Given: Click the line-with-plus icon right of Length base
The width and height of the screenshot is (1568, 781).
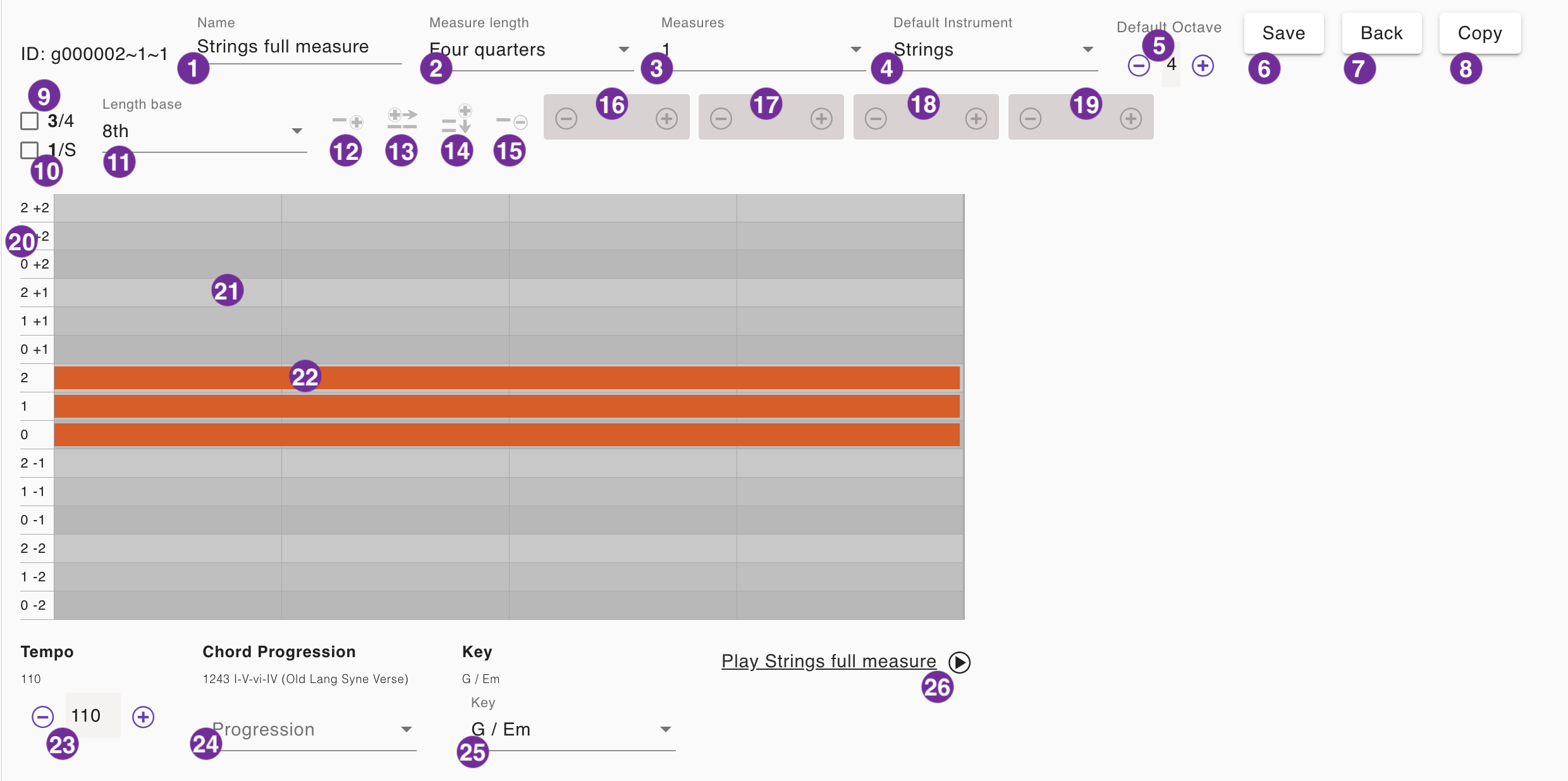Looking at the screenshot, I should click(348, 121).
